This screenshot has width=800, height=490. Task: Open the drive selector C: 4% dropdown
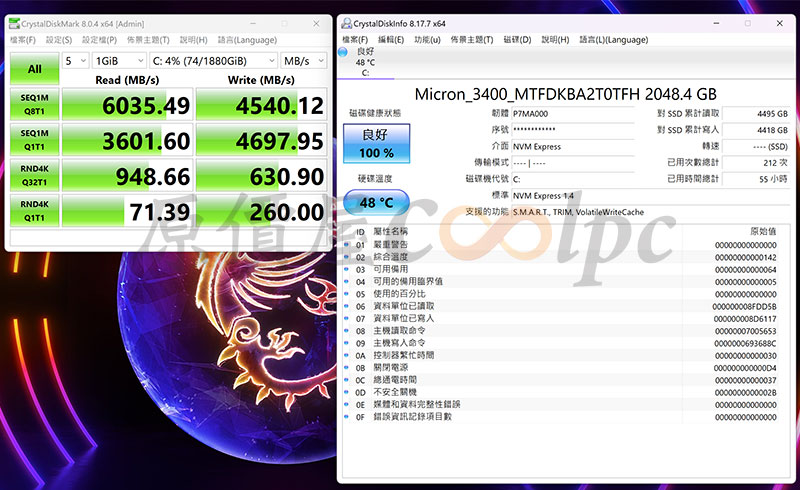[x=213, y=61]
